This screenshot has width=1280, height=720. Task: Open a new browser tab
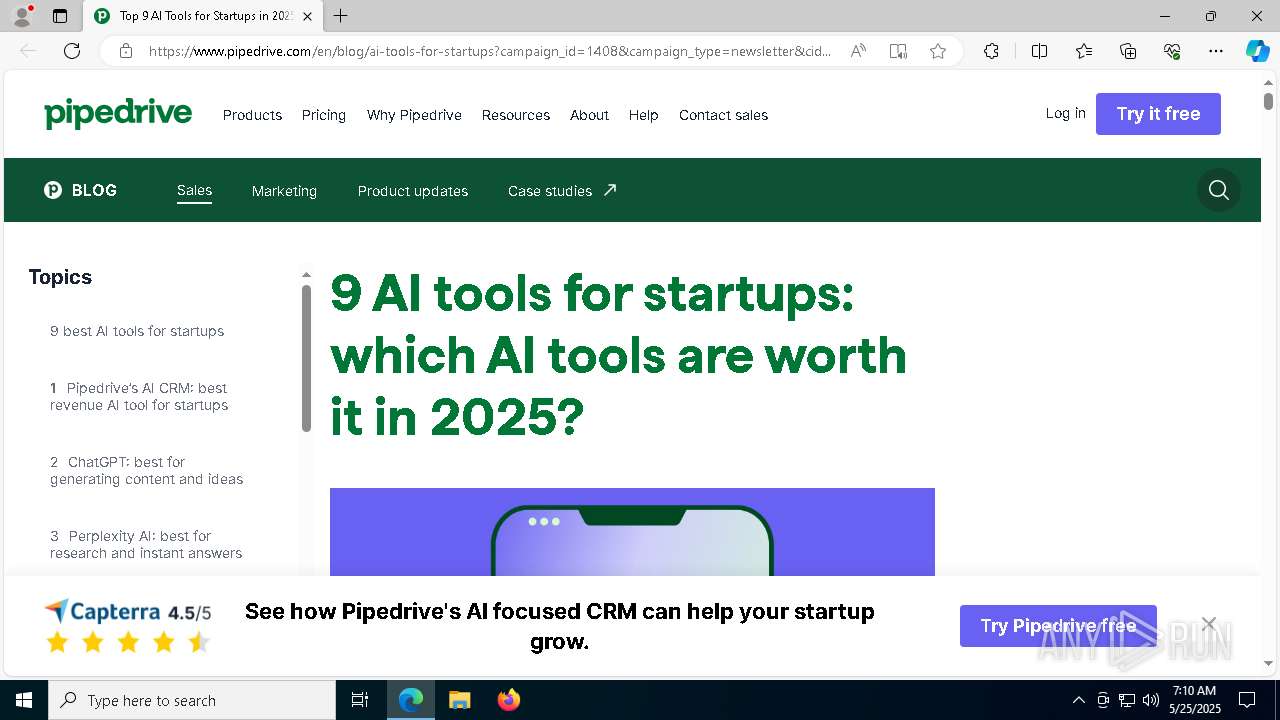[x=341, y=16]
